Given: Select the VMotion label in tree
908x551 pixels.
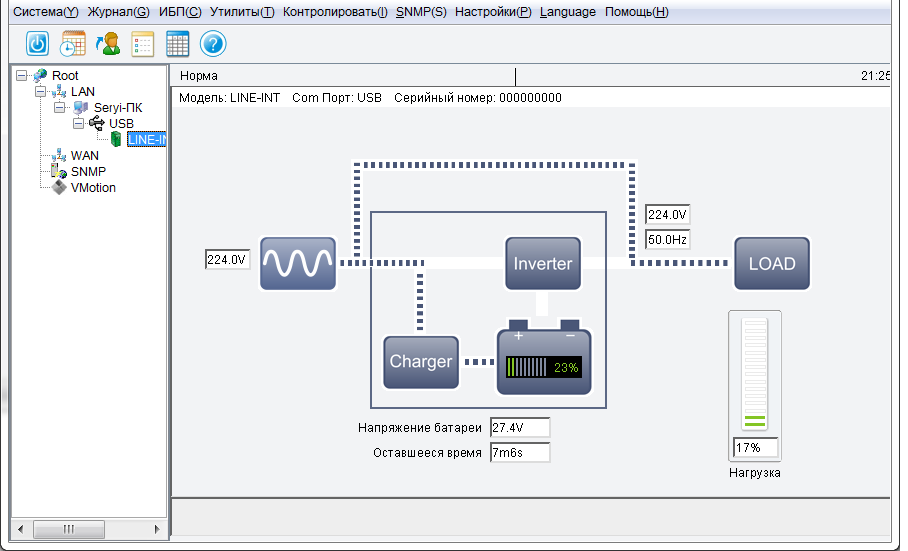Looking at the screenshot, I should [x=93, y=188].
